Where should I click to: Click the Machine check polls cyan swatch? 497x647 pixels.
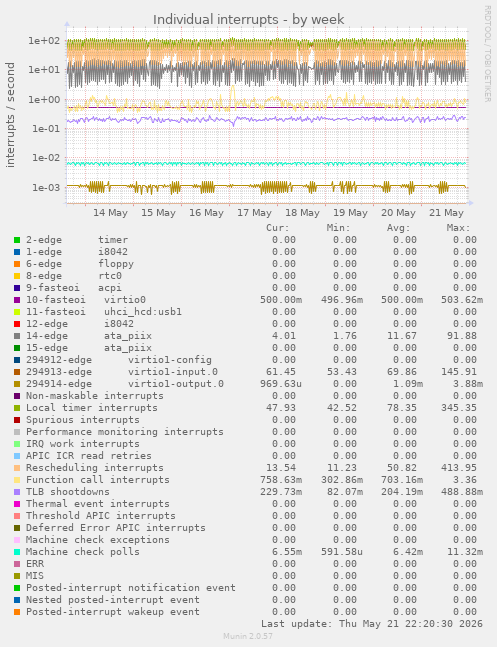pos(17,552)
